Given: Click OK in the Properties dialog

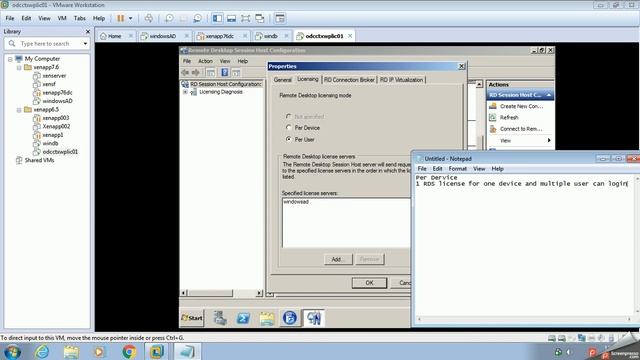Looking at the screenshot, I should coord(369,283).
